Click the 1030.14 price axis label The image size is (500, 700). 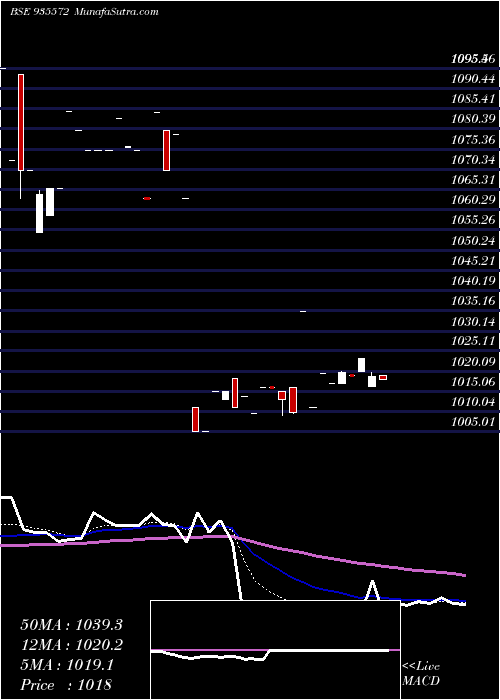(x=473, y=321)
